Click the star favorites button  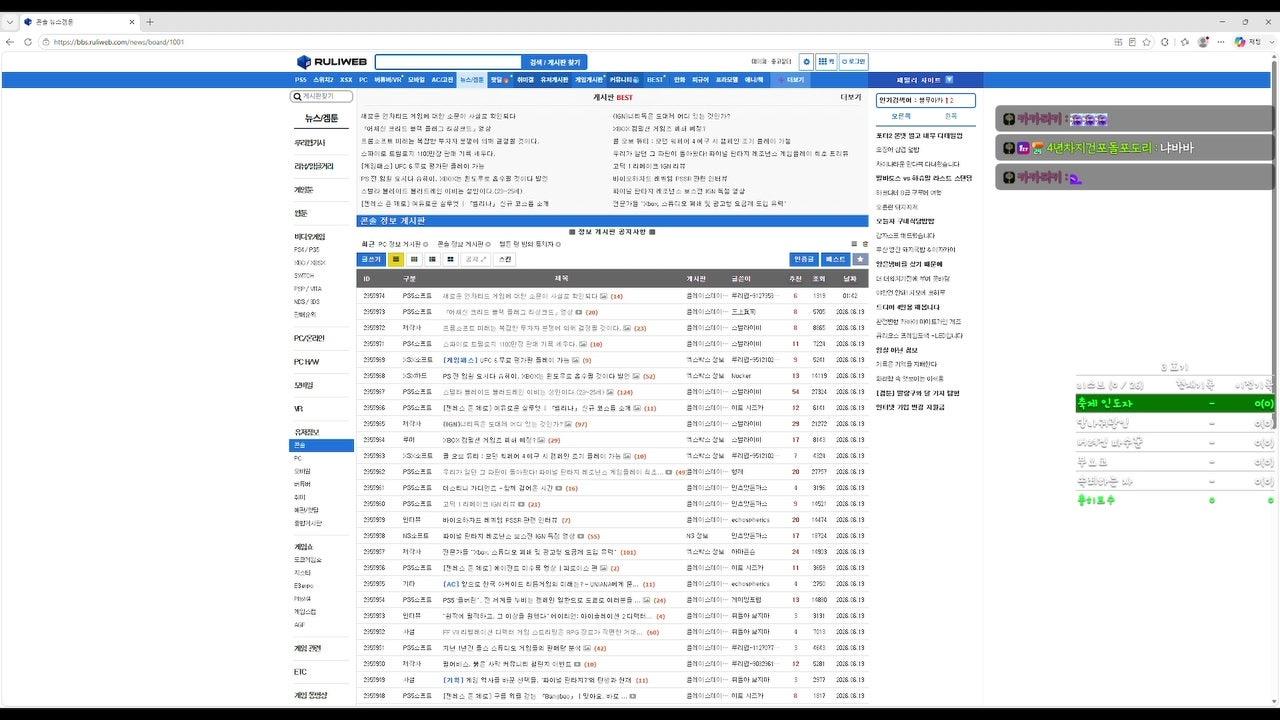click(x=860, y=259)
